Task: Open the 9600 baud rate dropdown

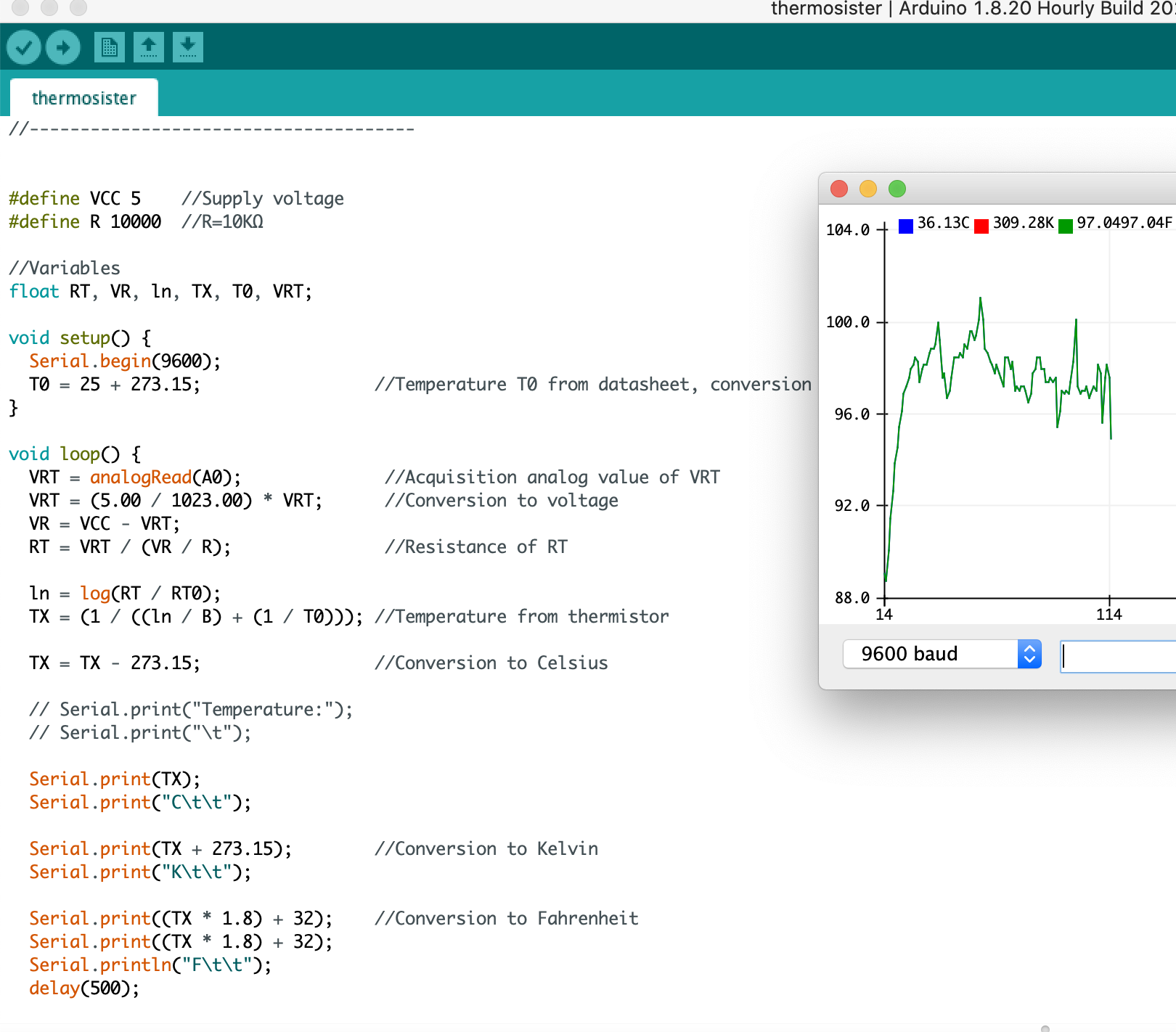Action: pyautogui.click(x=942, y=654)
